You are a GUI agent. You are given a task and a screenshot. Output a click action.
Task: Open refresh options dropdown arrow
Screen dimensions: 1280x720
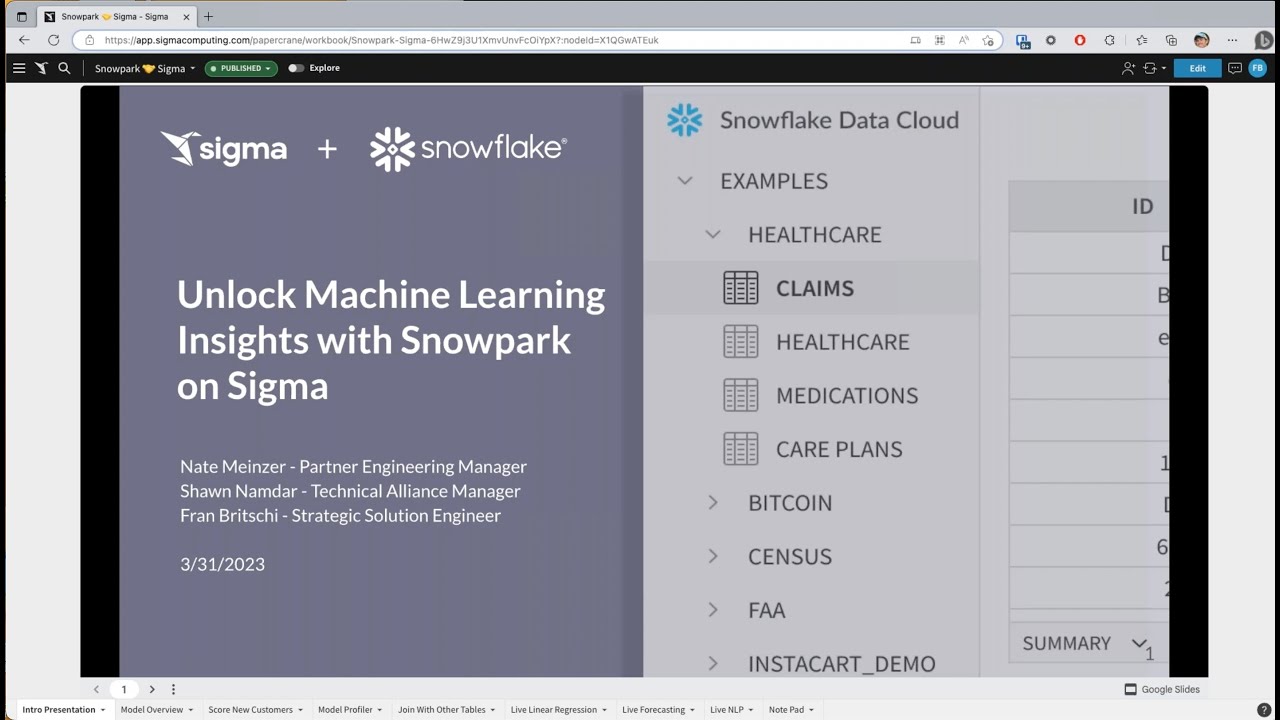tap(1164, 68)
